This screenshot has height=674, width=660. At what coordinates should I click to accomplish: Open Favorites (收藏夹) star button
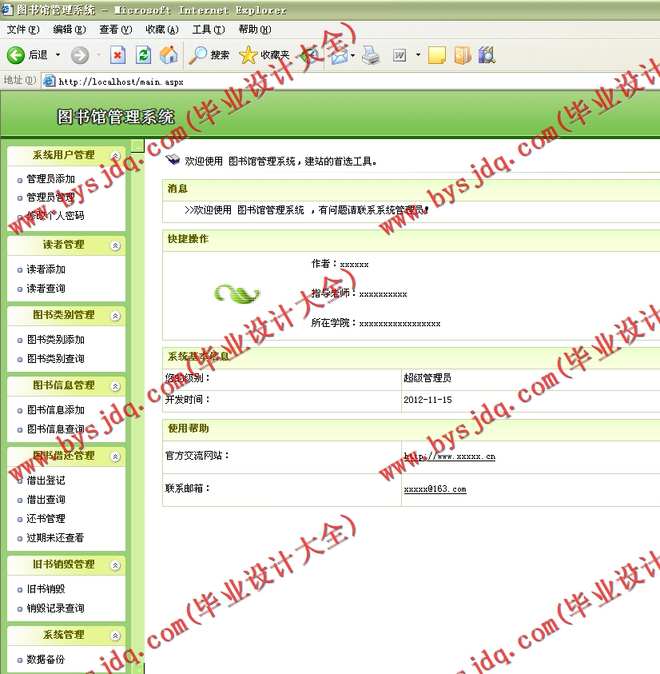click(x=264, y=55)
